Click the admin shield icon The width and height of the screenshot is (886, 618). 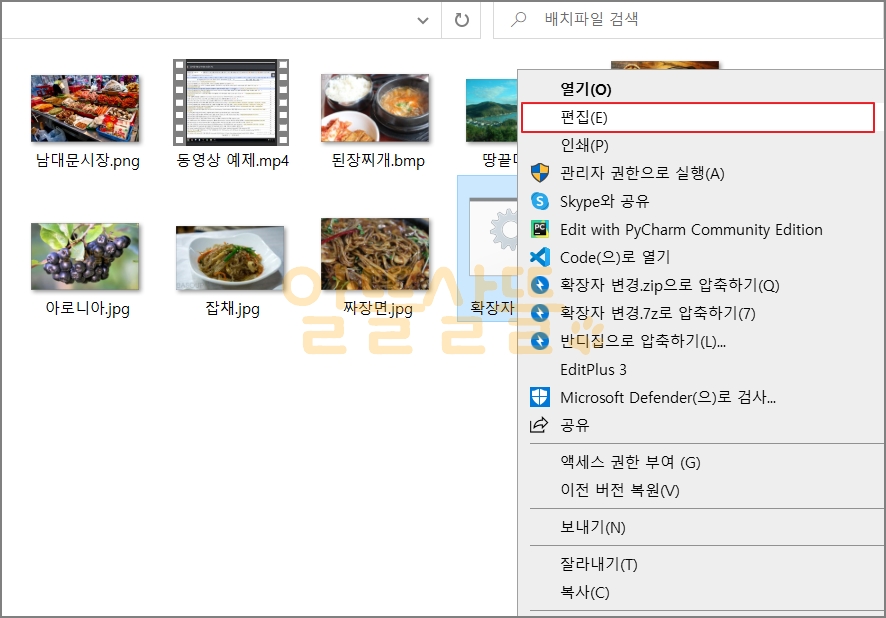click(540, 173)
